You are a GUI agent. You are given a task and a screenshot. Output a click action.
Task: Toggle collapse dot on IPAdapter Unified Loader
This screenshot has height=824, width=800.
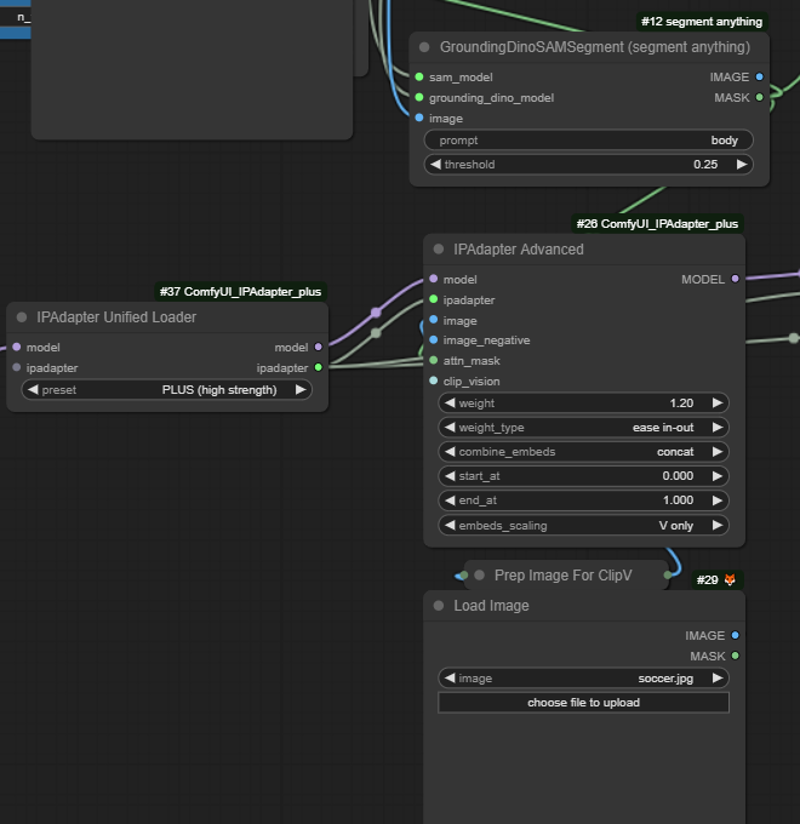(x=22, y=317)
